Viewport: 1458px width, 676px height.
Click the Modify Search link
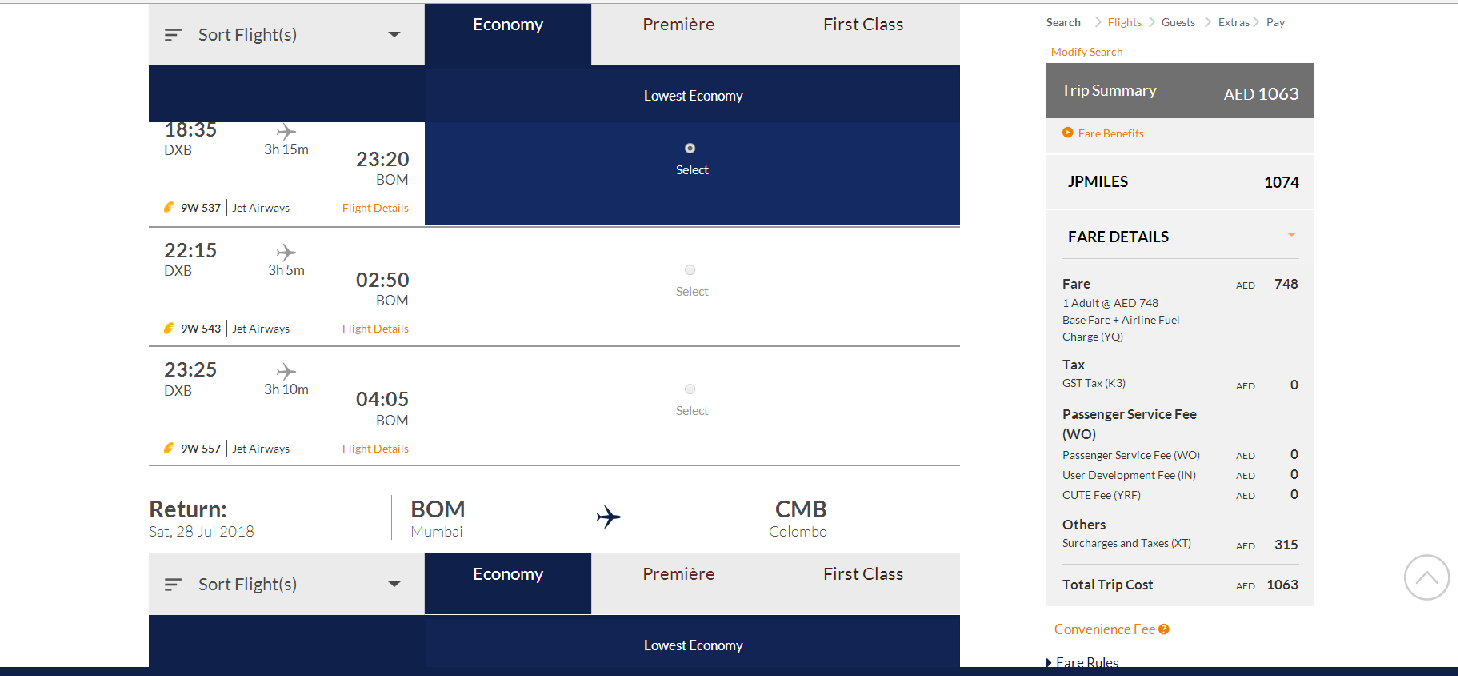point(1087,52)
